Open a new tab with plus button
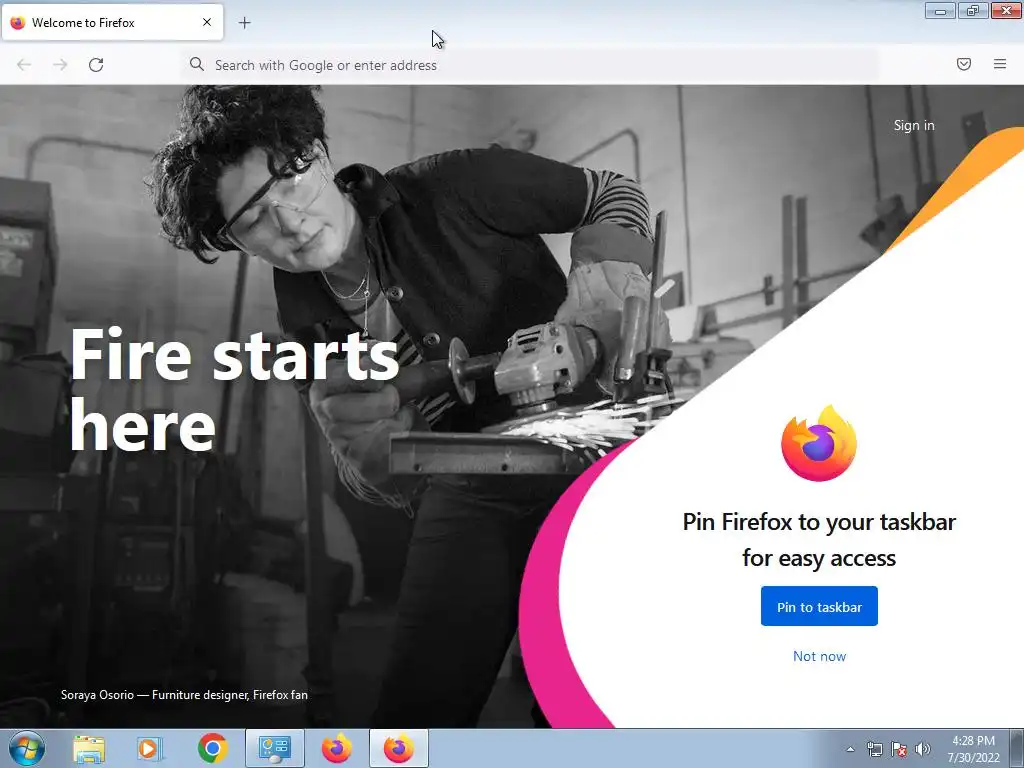1024x768 pixels. (x=244, y=23)
